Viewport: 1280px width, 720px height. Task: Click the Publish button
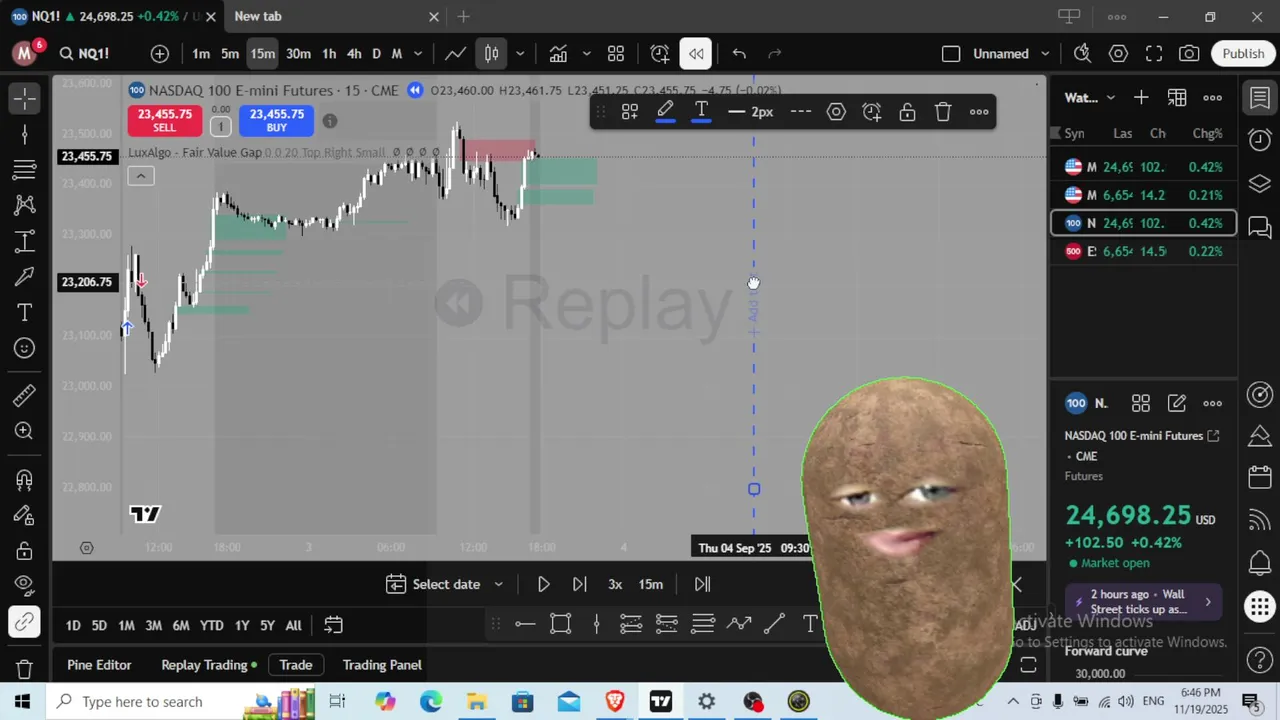tap(1243, 54)
